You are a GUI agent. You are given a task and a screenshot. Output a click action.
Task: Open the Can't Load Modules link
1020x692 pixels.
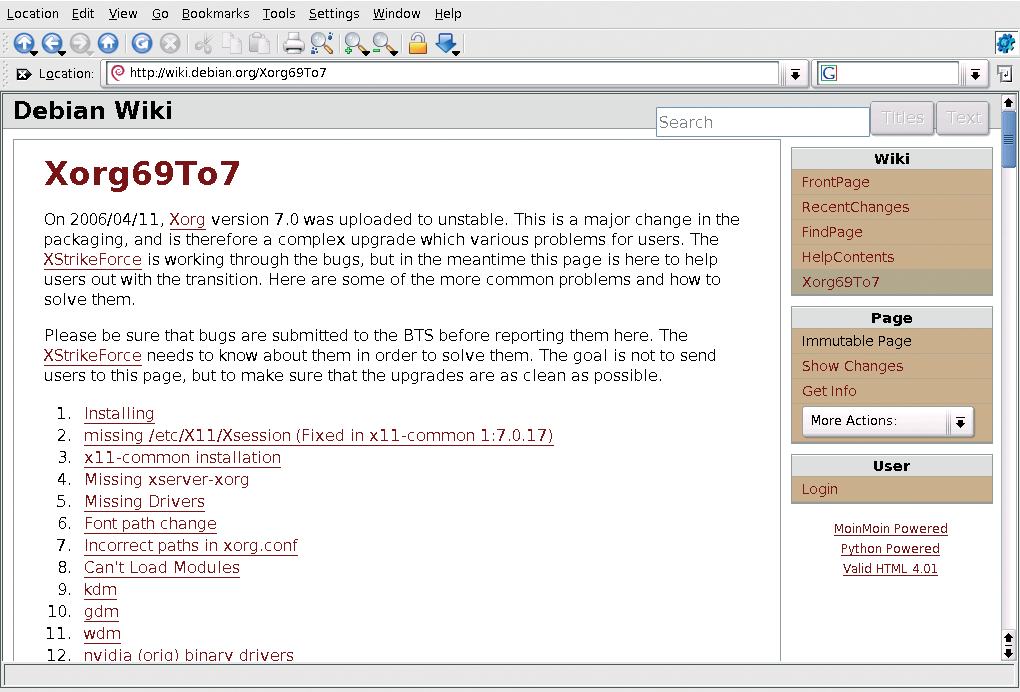[x=162, y=567]
